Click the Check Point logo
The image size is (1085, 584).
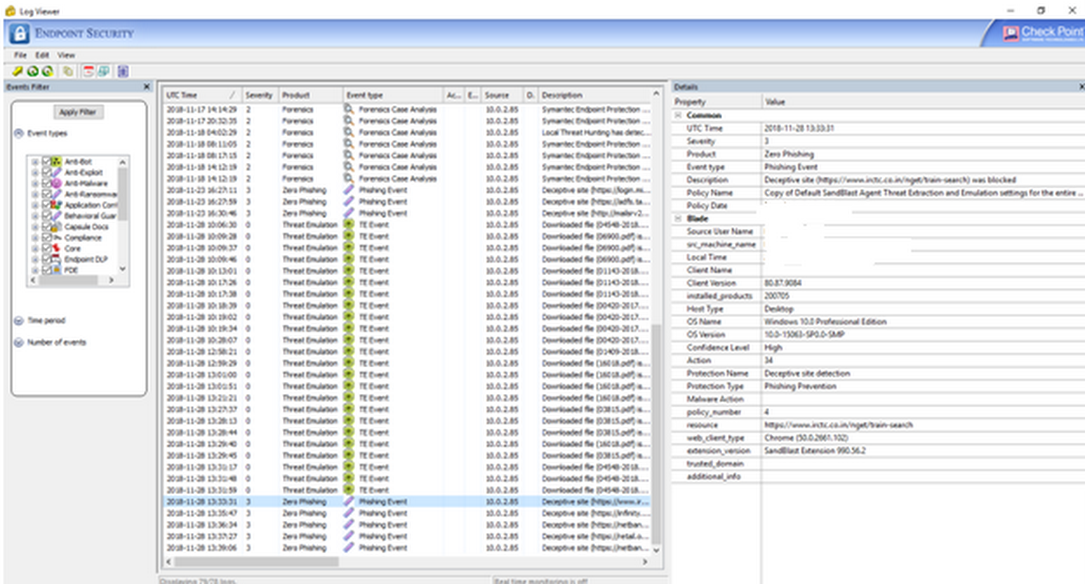tap(1042, 33)
